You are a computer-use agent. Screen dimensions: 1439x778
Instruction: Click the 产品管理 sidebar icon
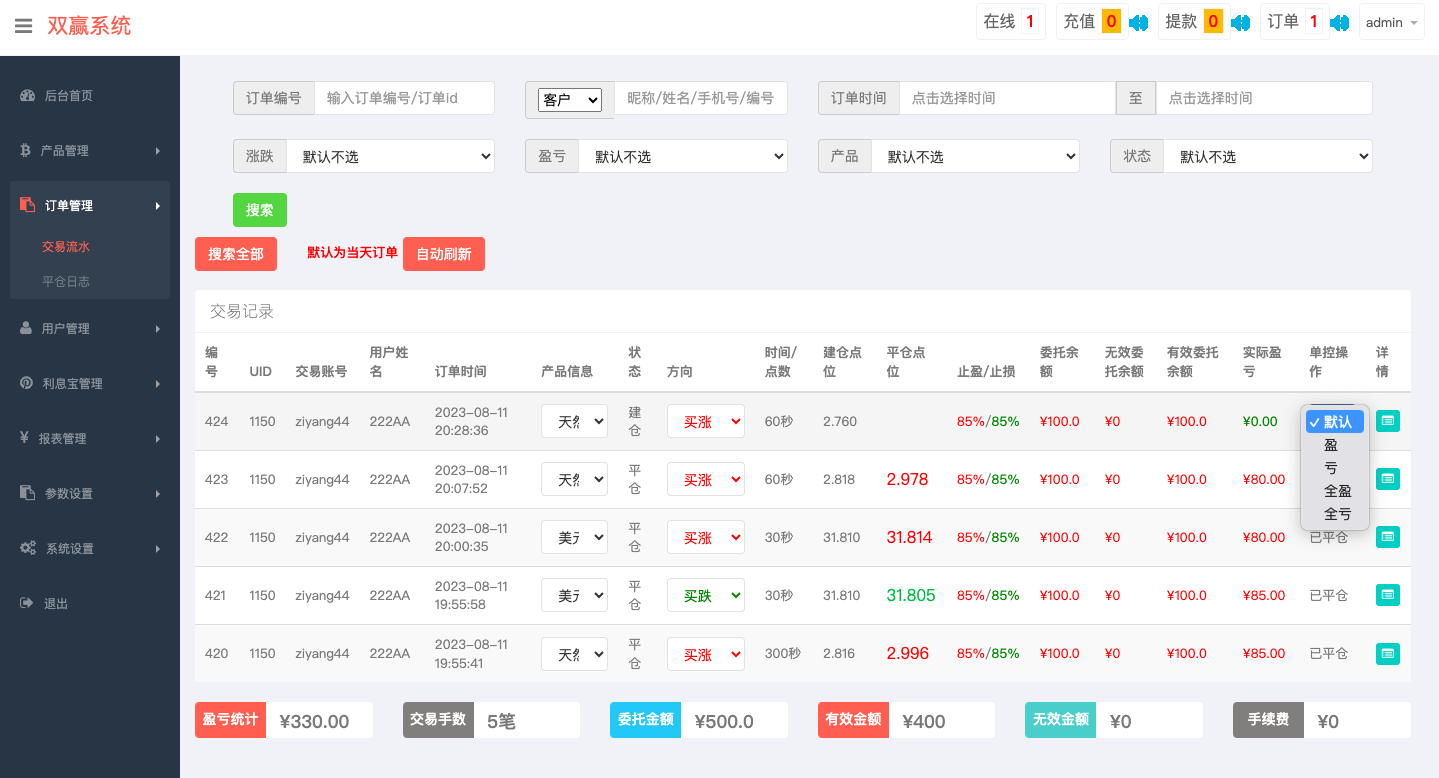tap(24, 150)
